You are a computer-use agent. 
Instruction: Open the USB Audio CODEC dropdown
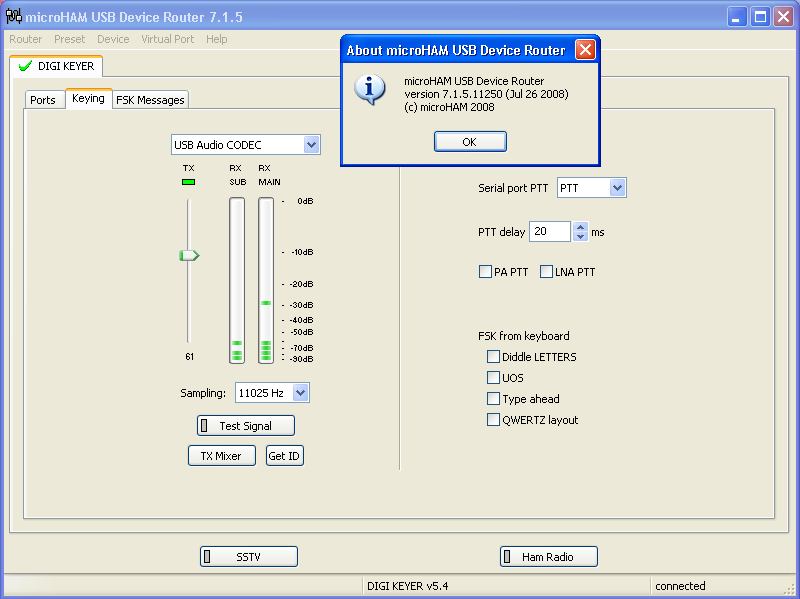coord(311,145)
